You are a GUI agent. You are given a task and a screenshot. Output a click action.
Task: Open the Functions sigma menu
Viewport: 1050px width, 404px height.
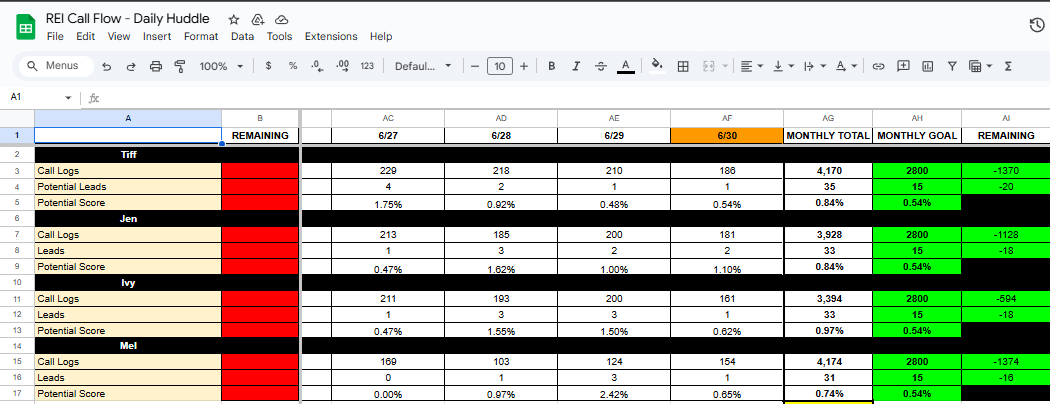click(x=1008, y=66)
